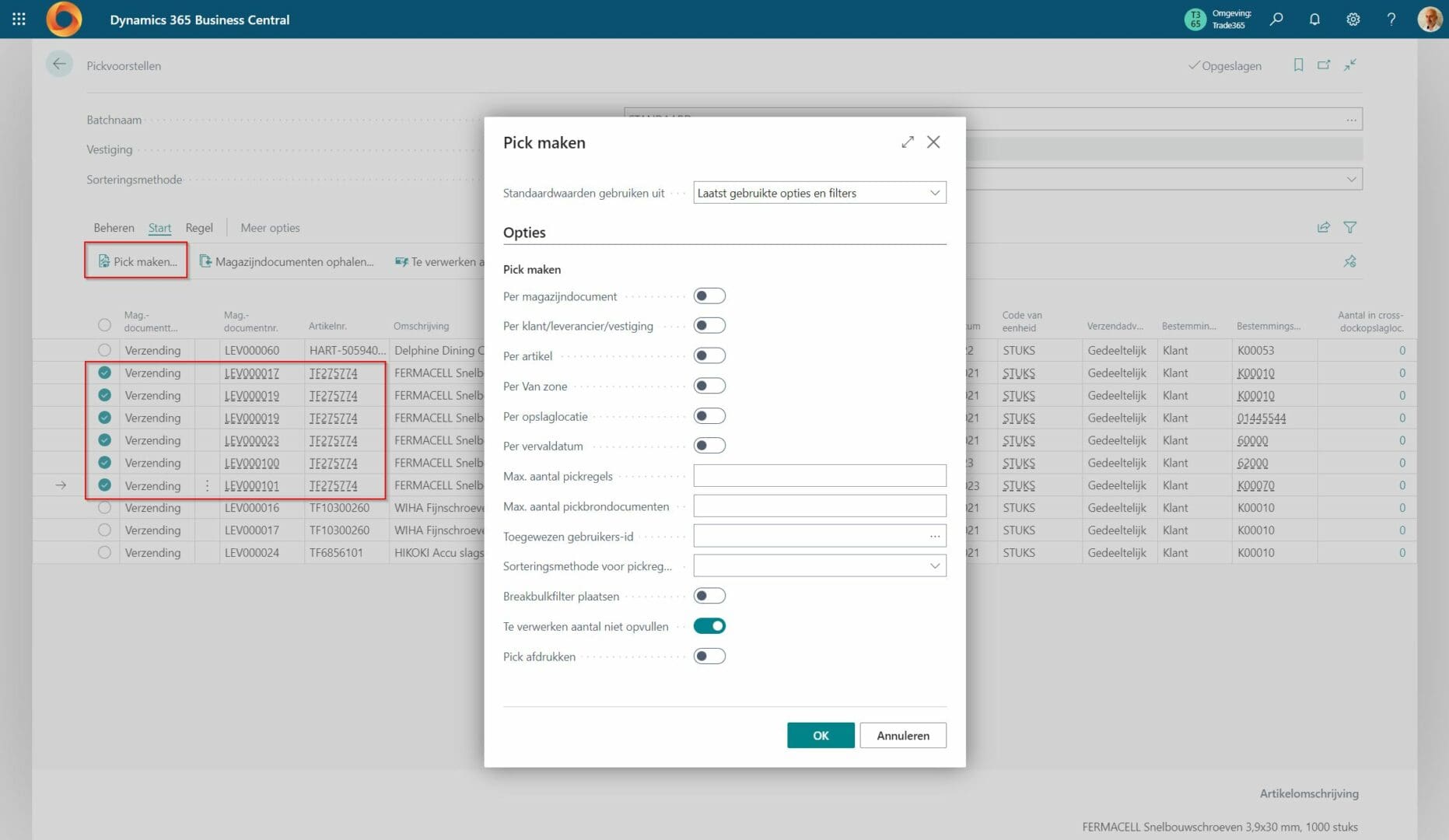Open lookup for Toegewezen gebruikers-id
This screenshot has height=840, width=1449.
pos(935,536)
